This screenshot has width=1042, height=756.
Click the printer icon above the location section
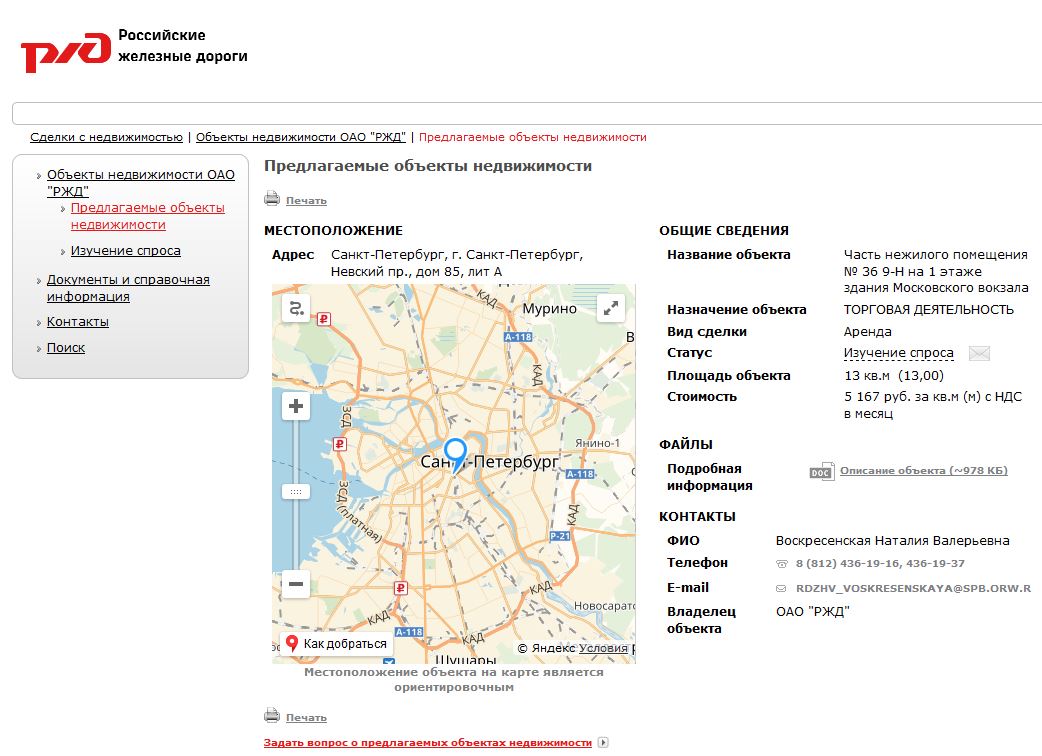[x=272, y=199]
